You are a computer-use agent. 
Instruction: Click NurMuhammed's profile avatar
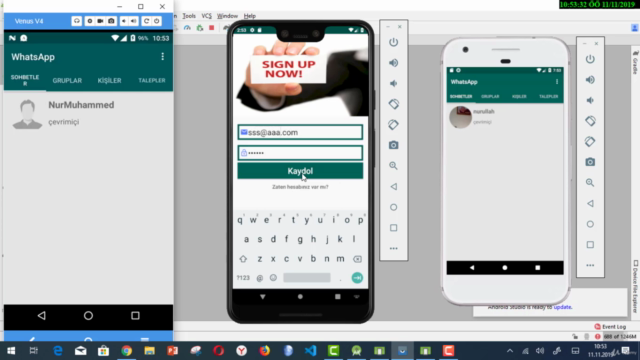click(x=27, y=114)
